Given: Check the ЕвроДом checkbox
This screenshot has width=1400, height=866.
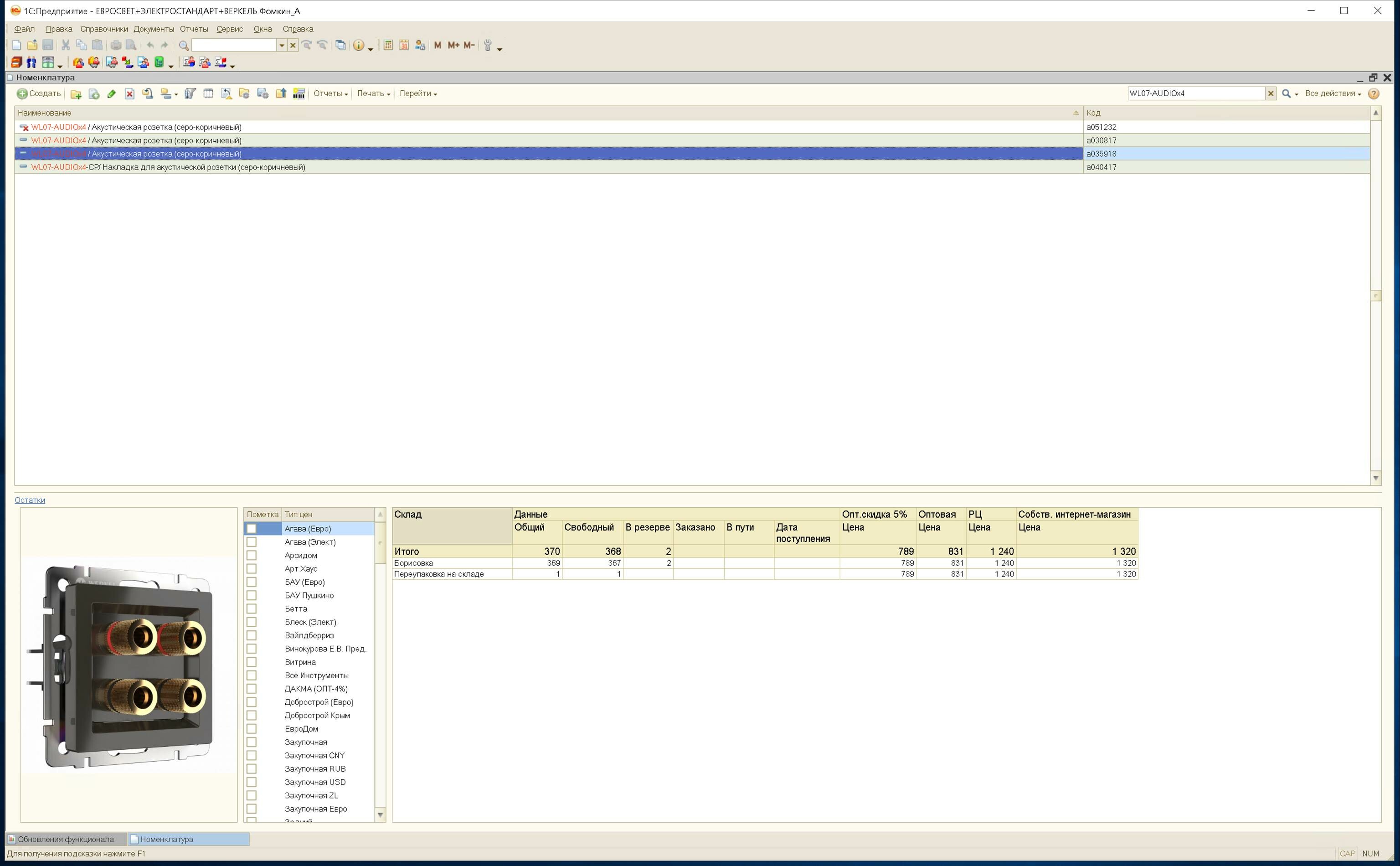Looking at the screenshot, I should pos(252,729).
